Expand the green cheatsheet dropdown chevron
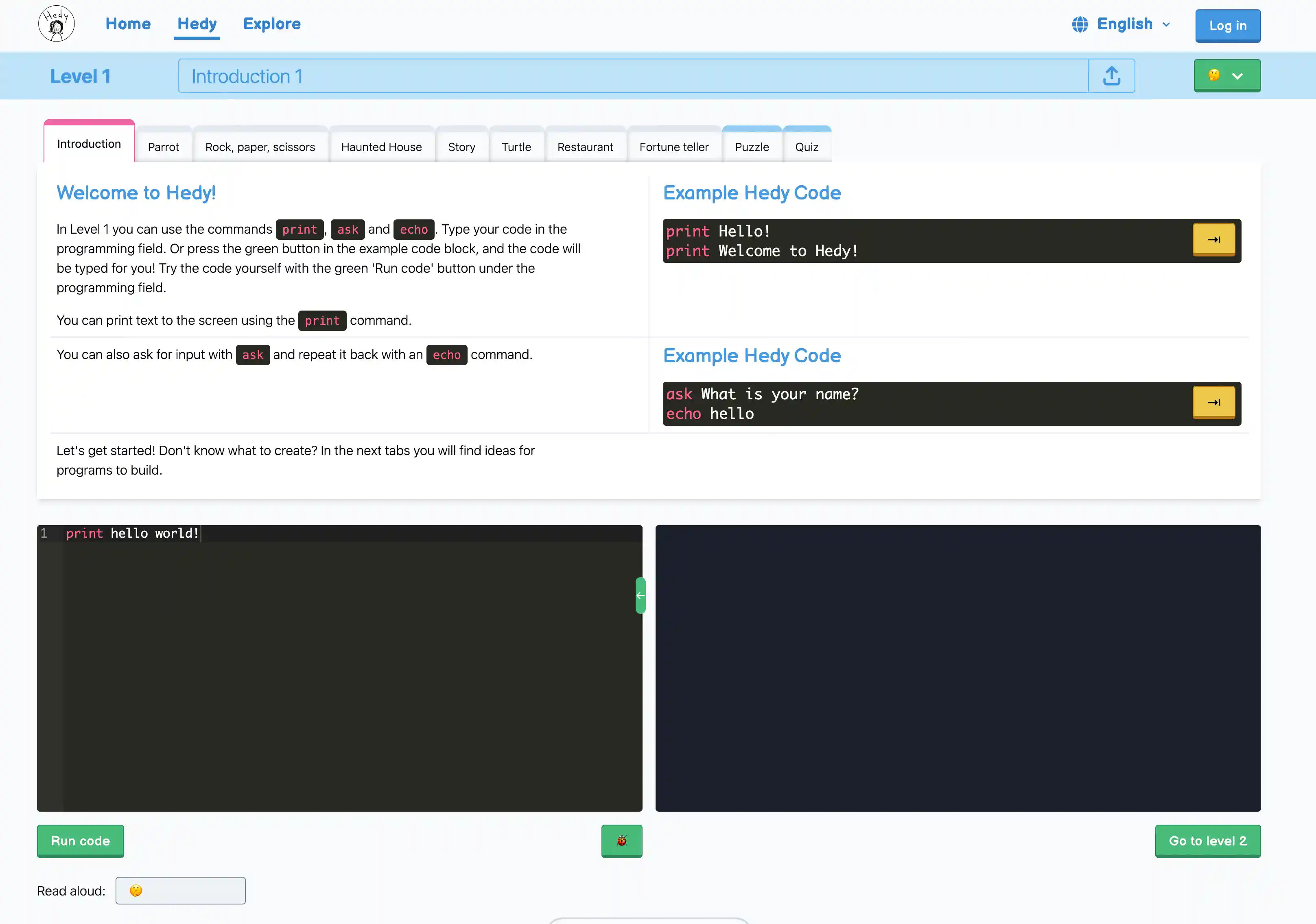Screen dimensions: 1316x924 [x=1238, y=76]
